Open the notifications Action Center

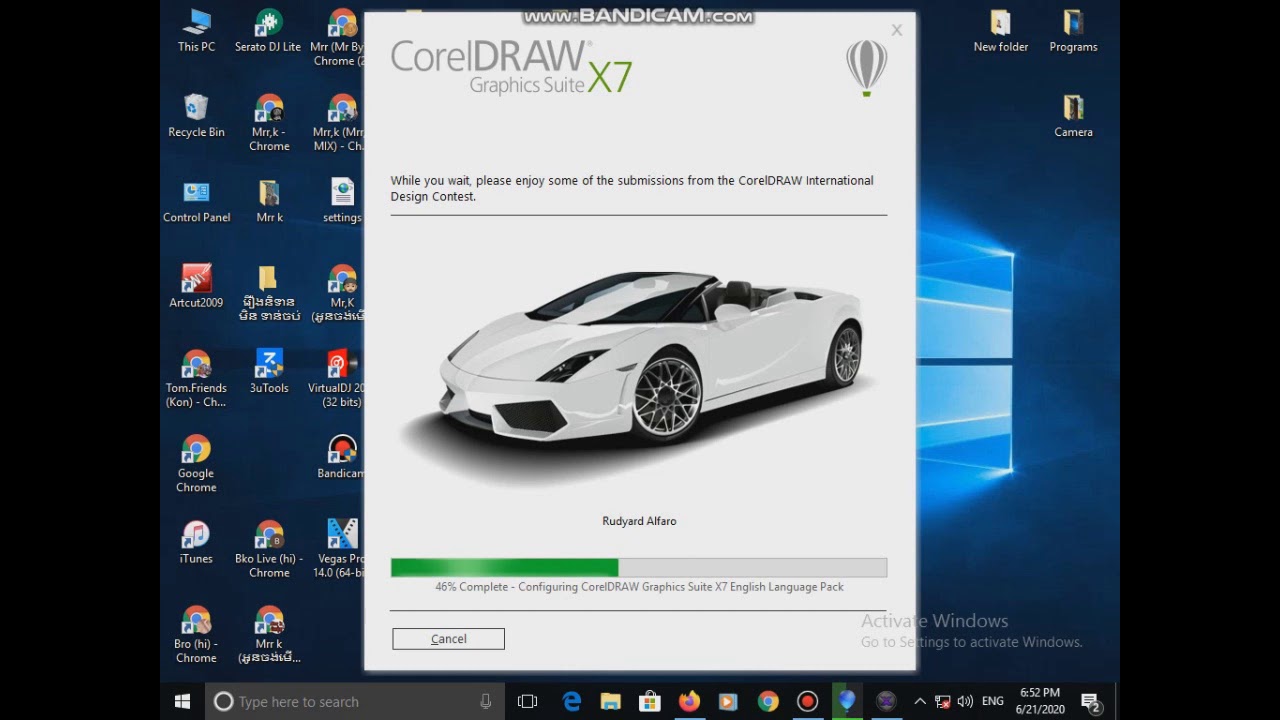[1091, 702]
